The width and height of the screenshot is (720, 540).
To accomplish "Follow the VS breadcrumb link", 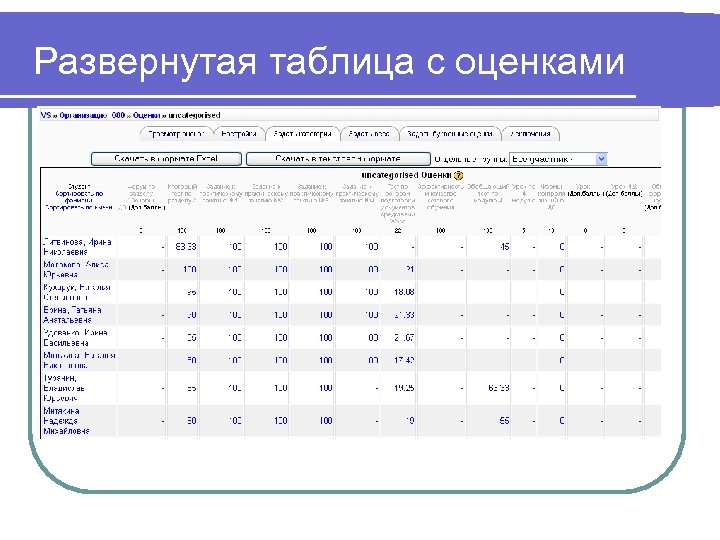I will coord(45,115).
